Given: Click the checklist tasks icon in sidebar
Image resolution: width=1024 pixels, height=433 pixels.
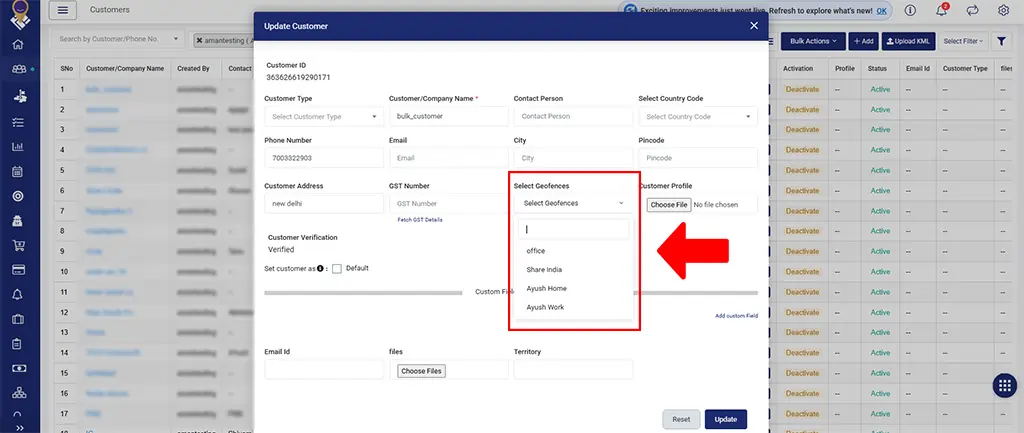Looking at the screenshot, I should coord(18,122).
